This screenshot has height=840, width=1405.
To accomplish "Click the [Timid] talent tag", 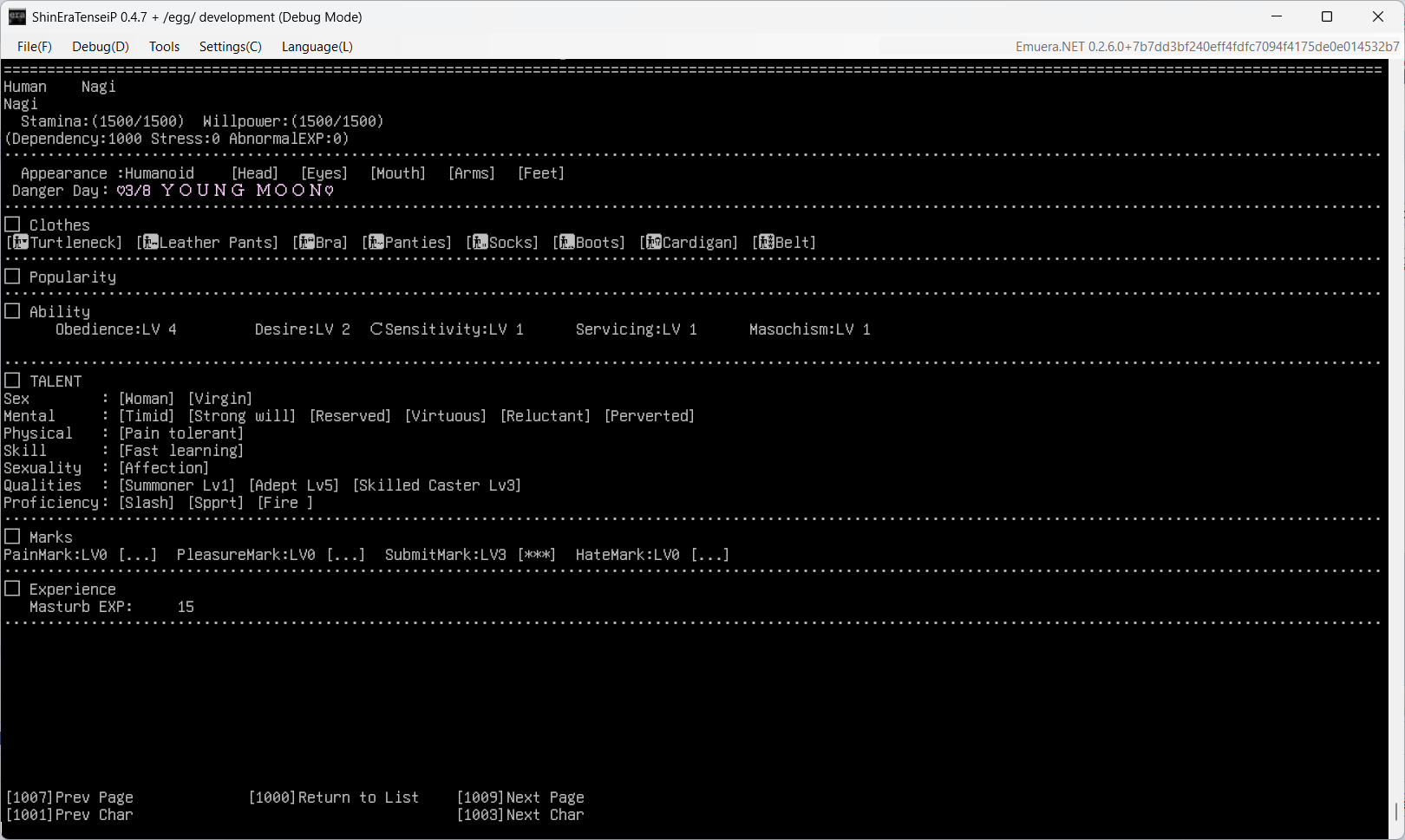I will point(147,416).
